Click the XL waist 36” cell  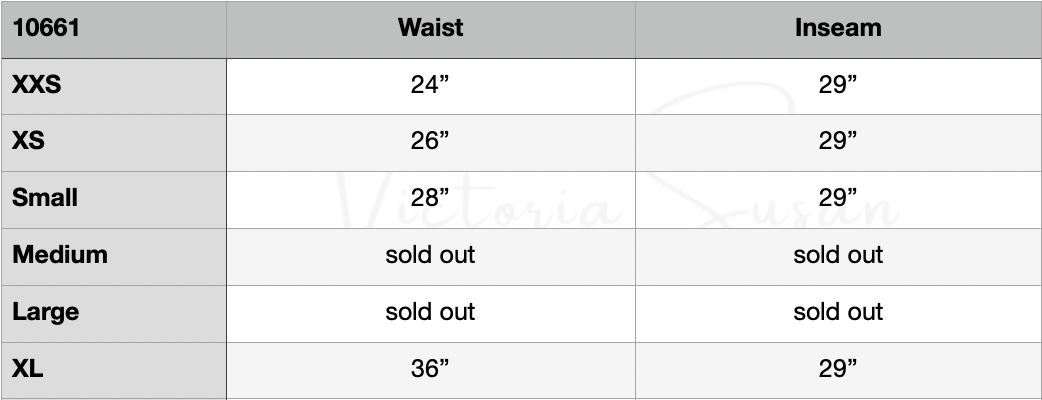(430, 369)
